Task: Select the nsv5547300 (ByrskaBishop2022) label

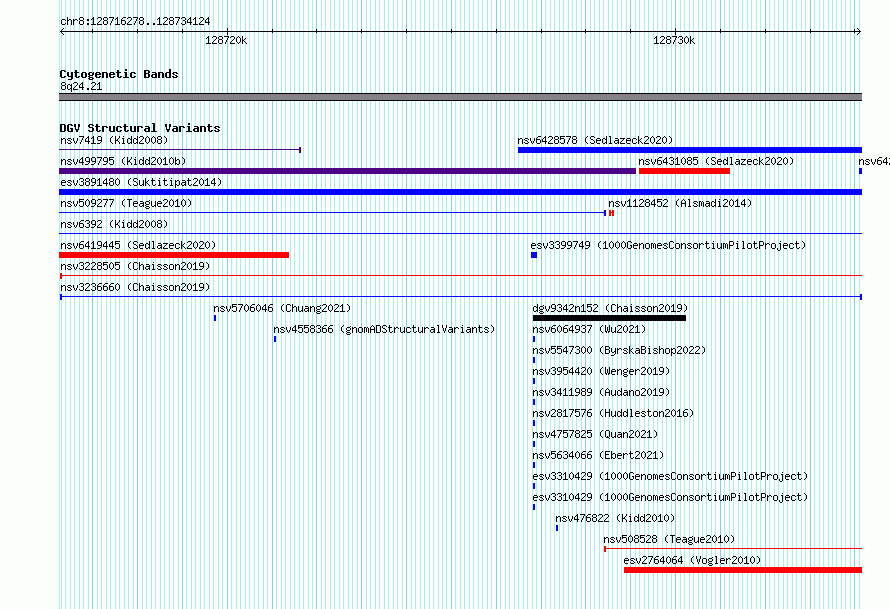Action: (x=619, y=350)
